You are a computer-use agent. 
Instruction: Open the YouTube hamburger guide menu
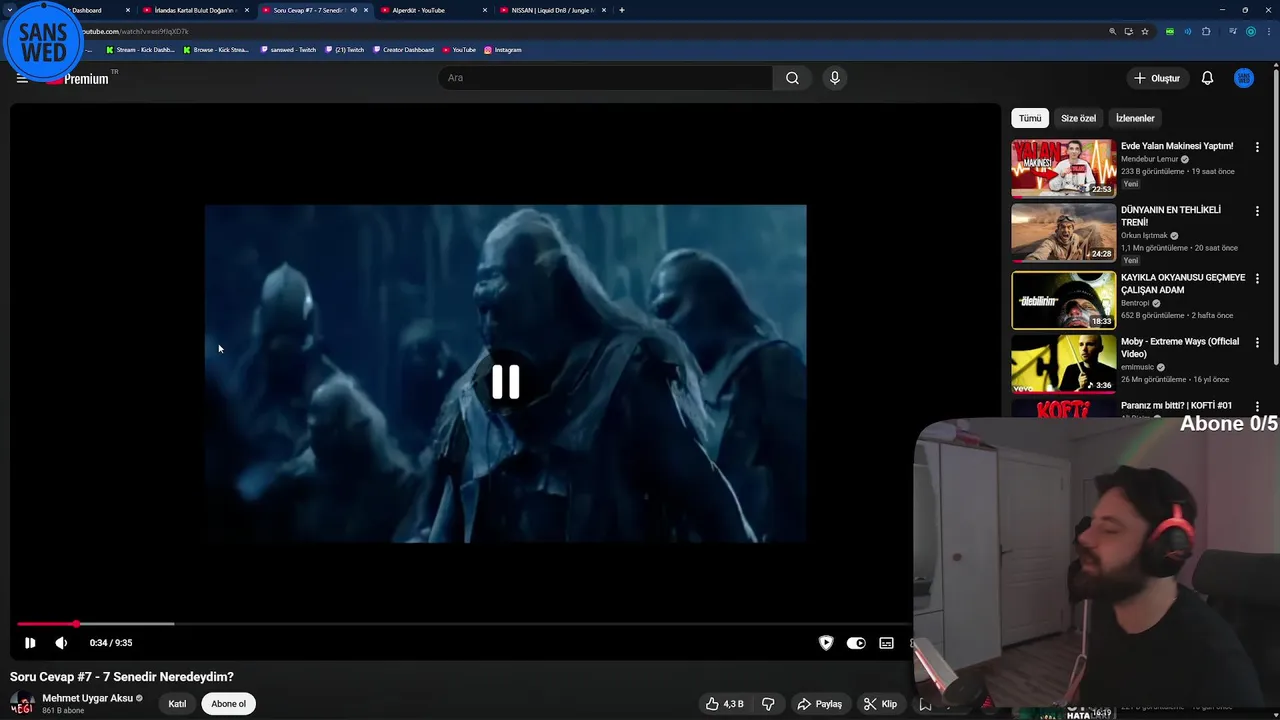click(x=22, y=78)
